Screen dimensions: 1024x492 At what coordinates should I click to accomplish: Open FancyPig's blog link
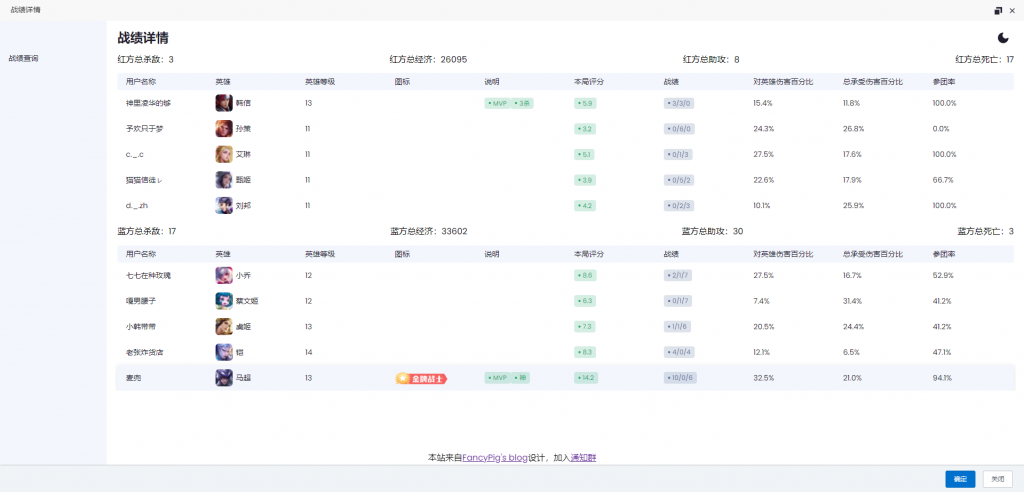494,458
